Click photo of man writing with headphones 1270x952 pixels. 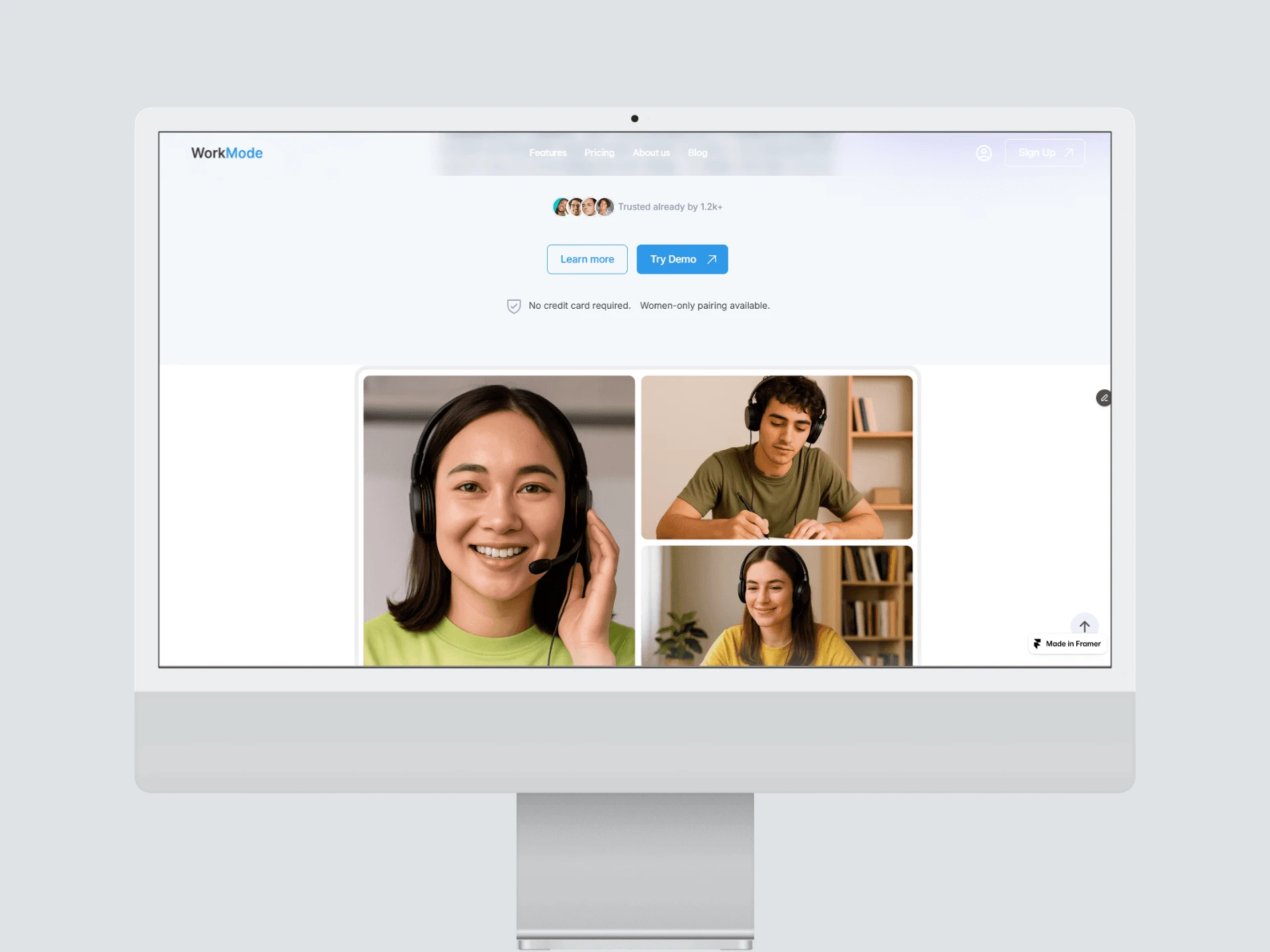777,457
